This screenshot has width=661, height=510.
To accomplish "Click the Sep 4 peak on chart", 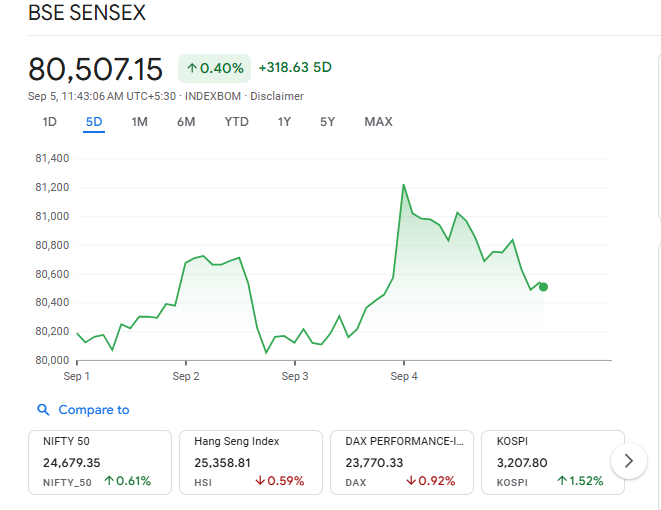I will tap(403, 185).
